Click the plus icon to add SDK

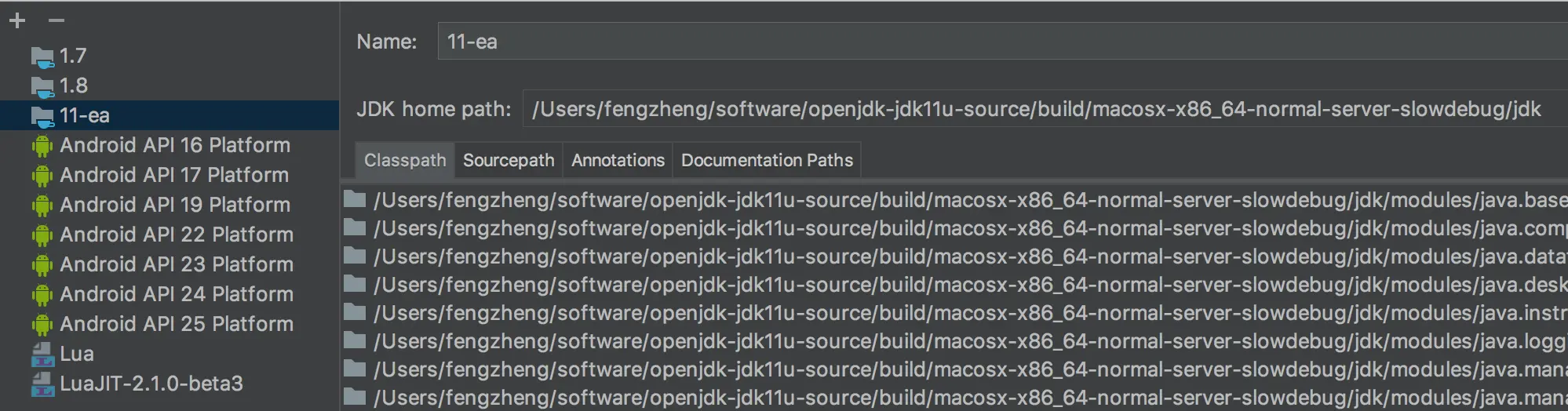tap(17, 20)
